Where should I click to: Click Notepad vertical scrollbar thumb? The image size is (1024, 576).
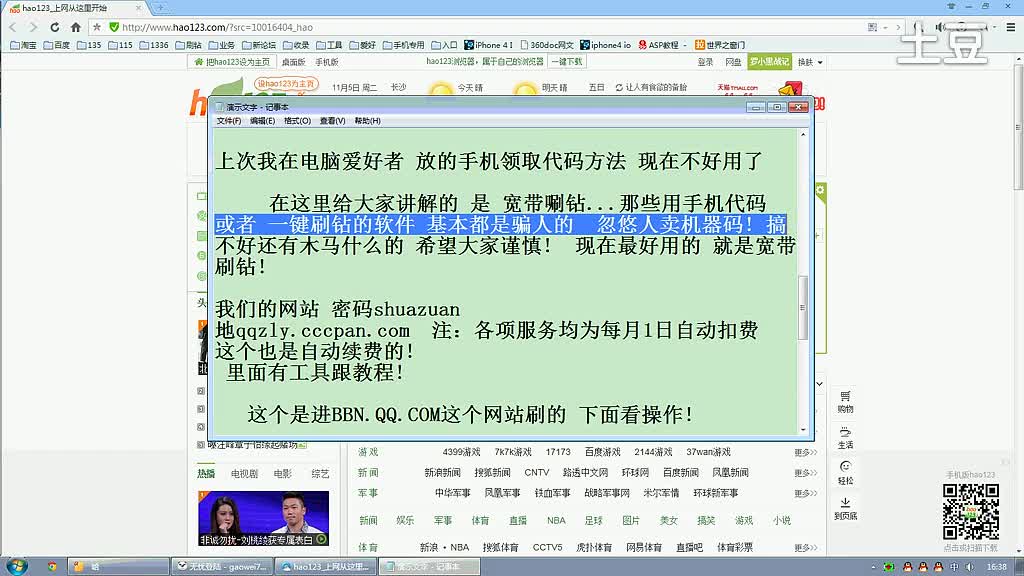pos(803,308)
